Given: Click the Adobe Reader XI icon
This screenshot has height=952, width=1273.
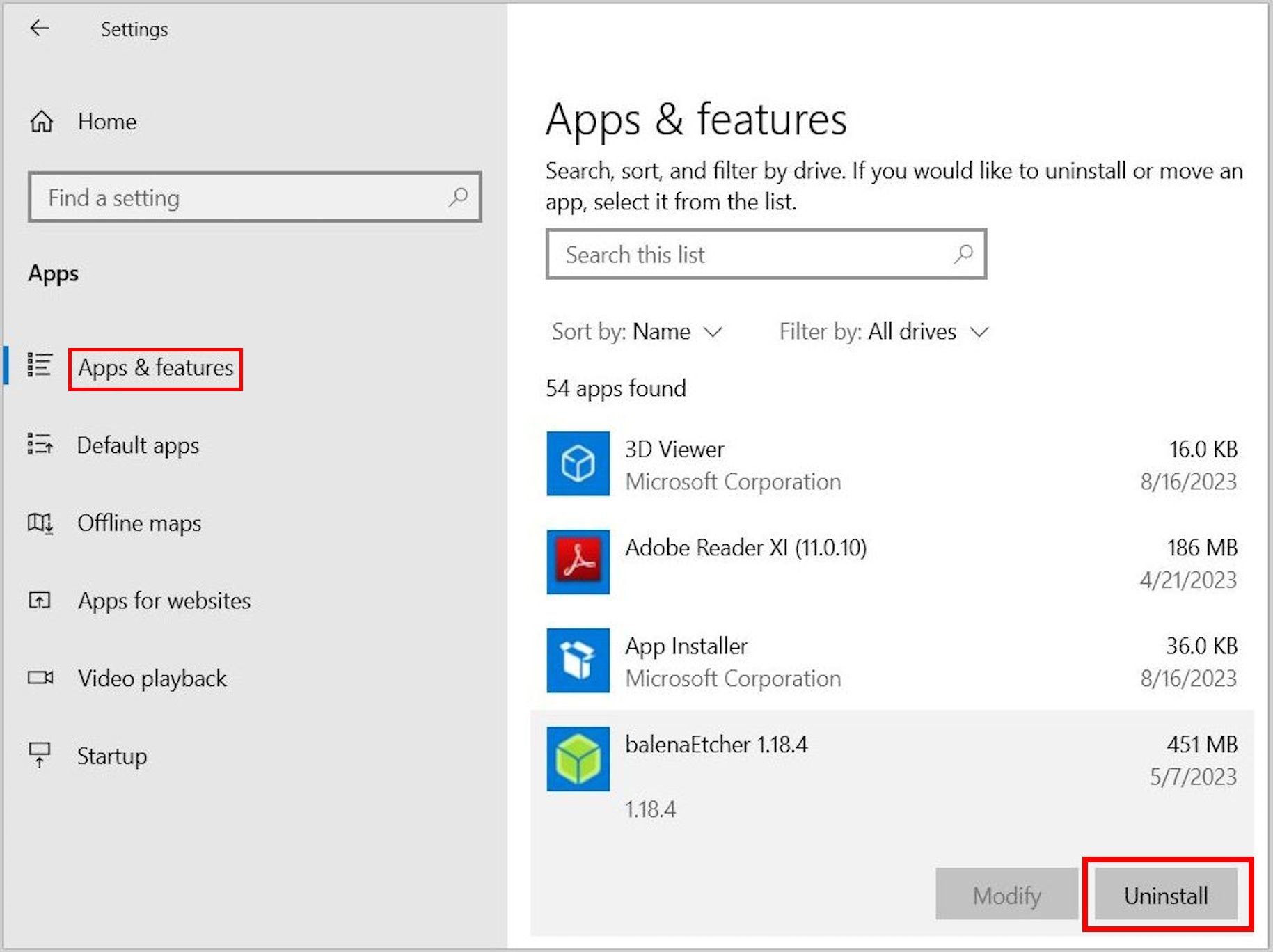Looking at the screenshot, I should pos(578,562).
